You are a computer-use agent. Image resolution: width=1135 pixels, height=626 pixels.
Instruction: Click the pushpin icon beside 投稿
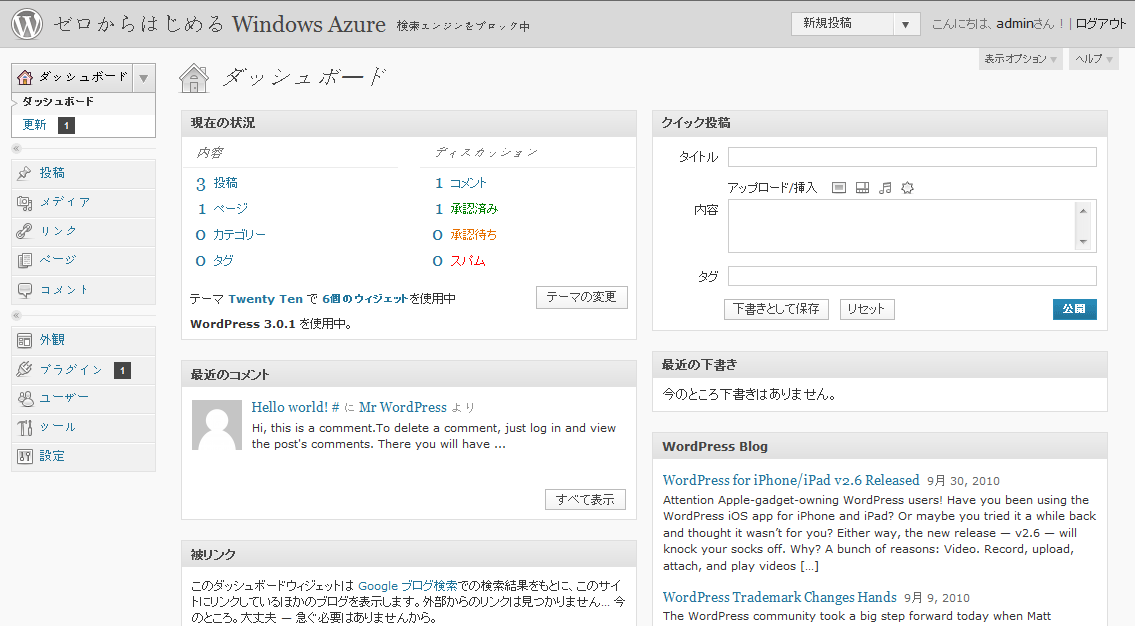(x=25, y=173)
